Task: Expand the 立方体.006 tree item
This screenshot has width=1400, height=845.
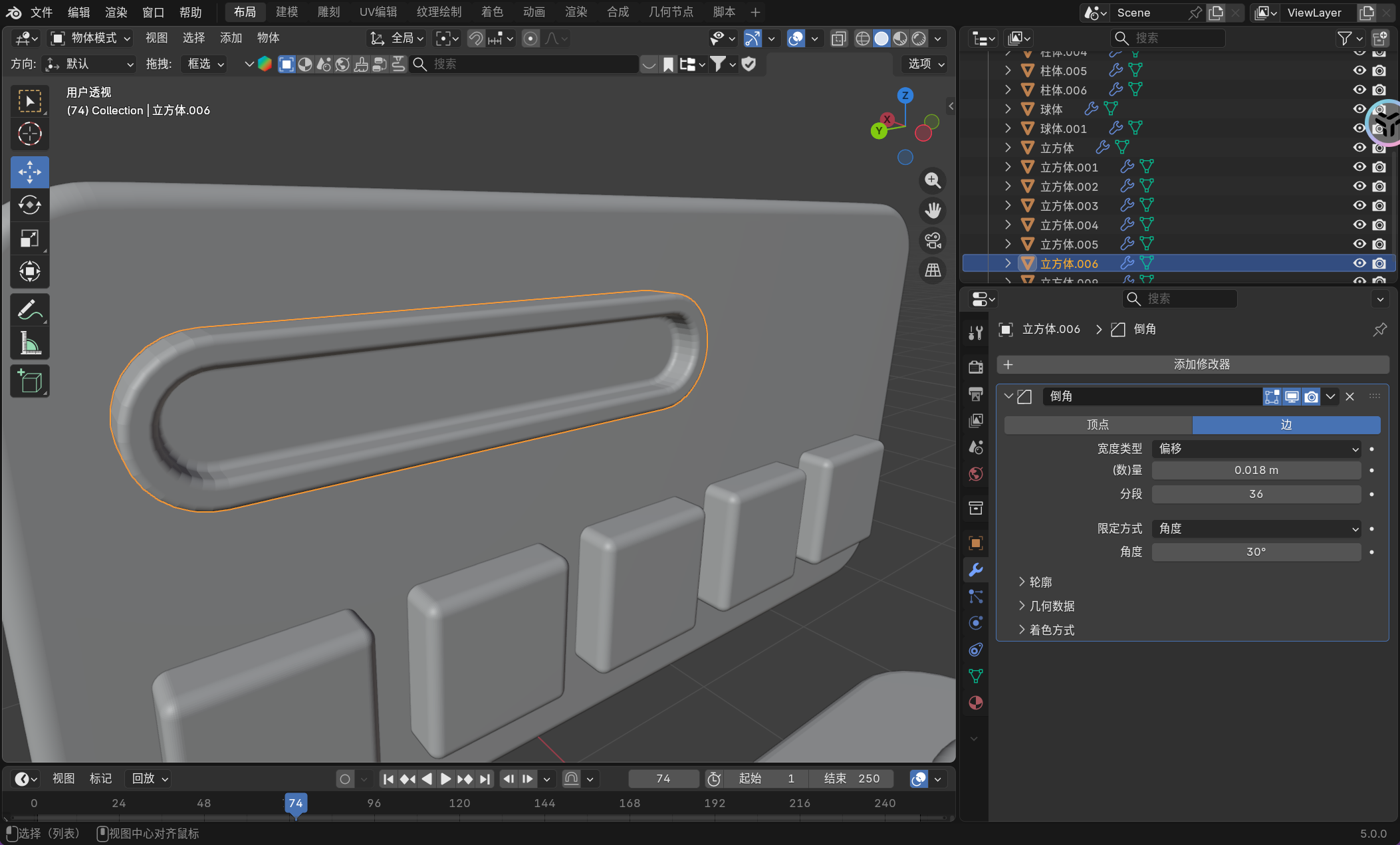Action: [1008, 263]
